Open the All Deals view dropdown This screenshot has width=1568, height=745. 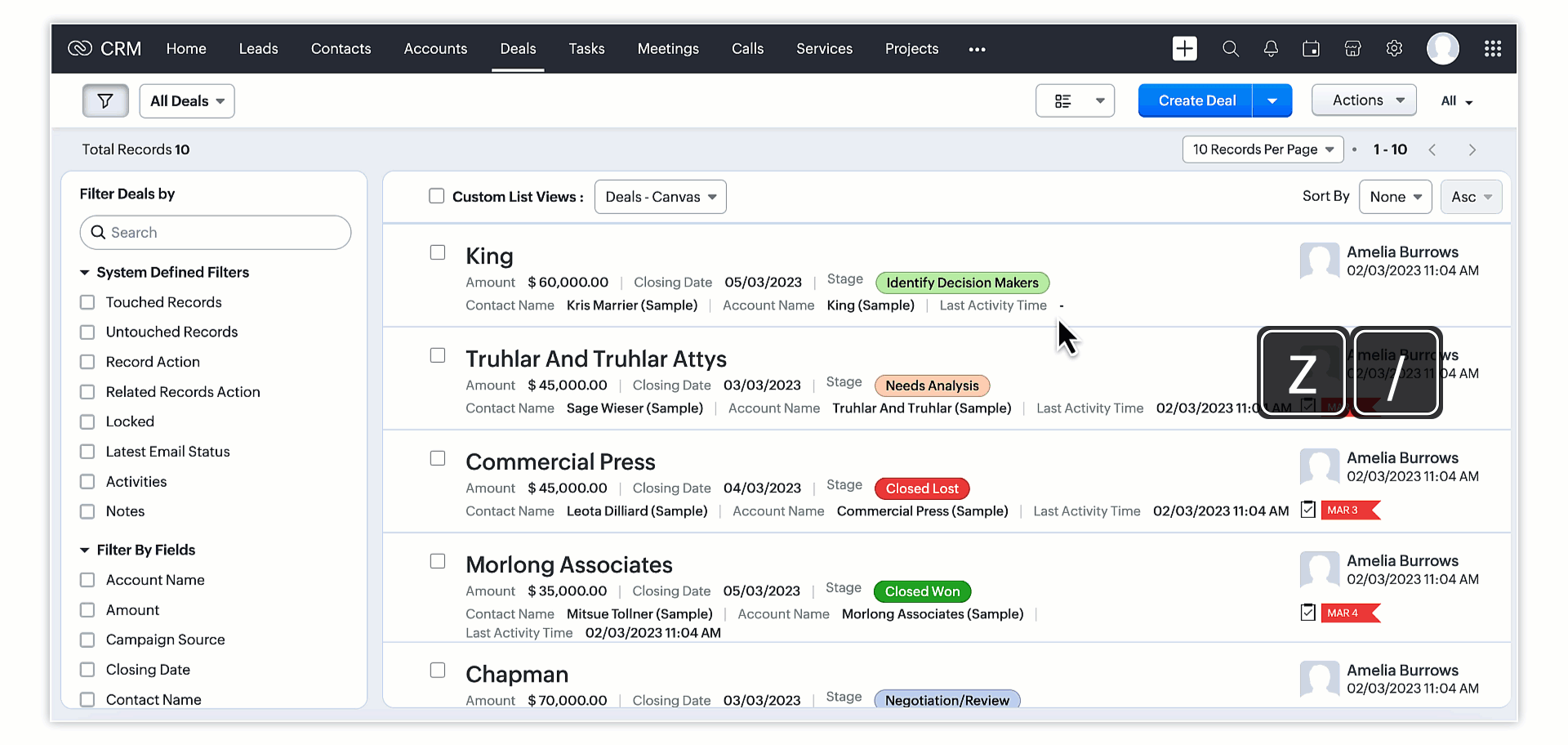pos(187,101)
